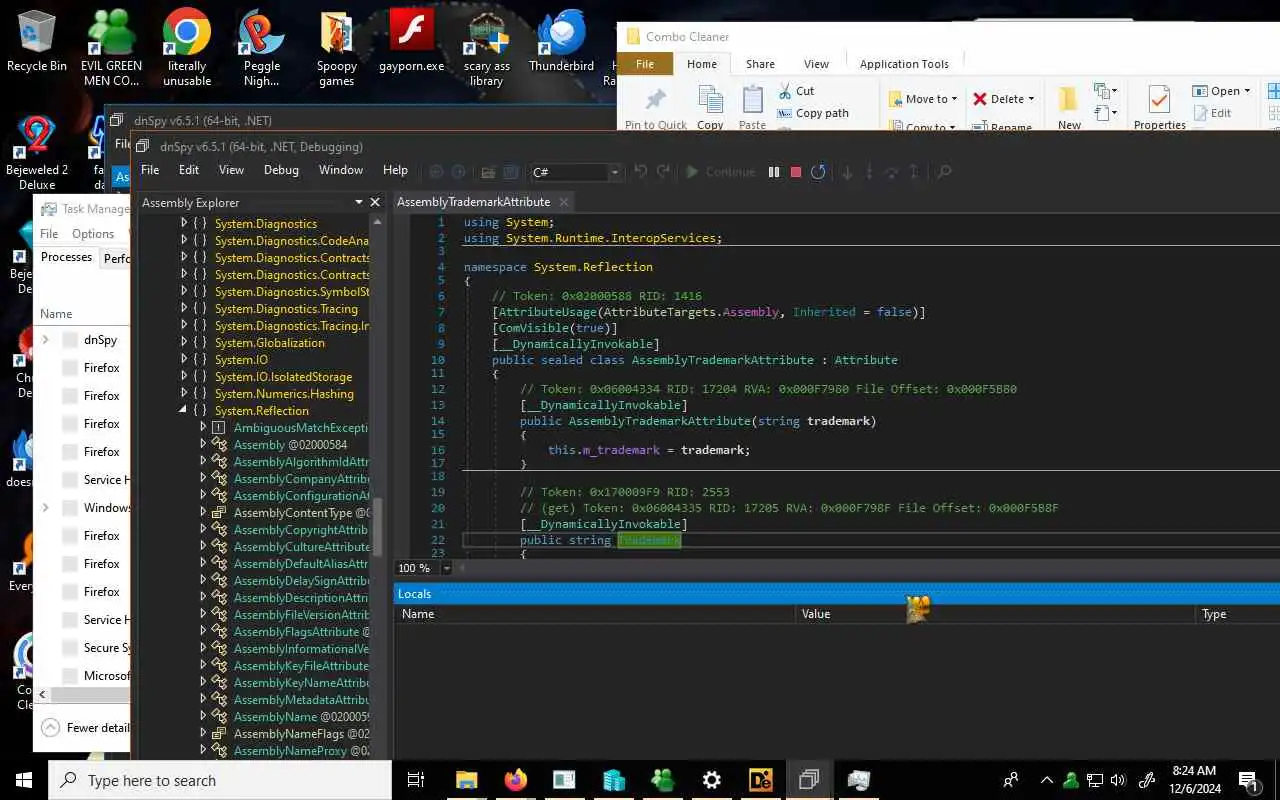Click the Navigate Forward icon in dnSpy
1280x800 pixels.
[459, 172]
